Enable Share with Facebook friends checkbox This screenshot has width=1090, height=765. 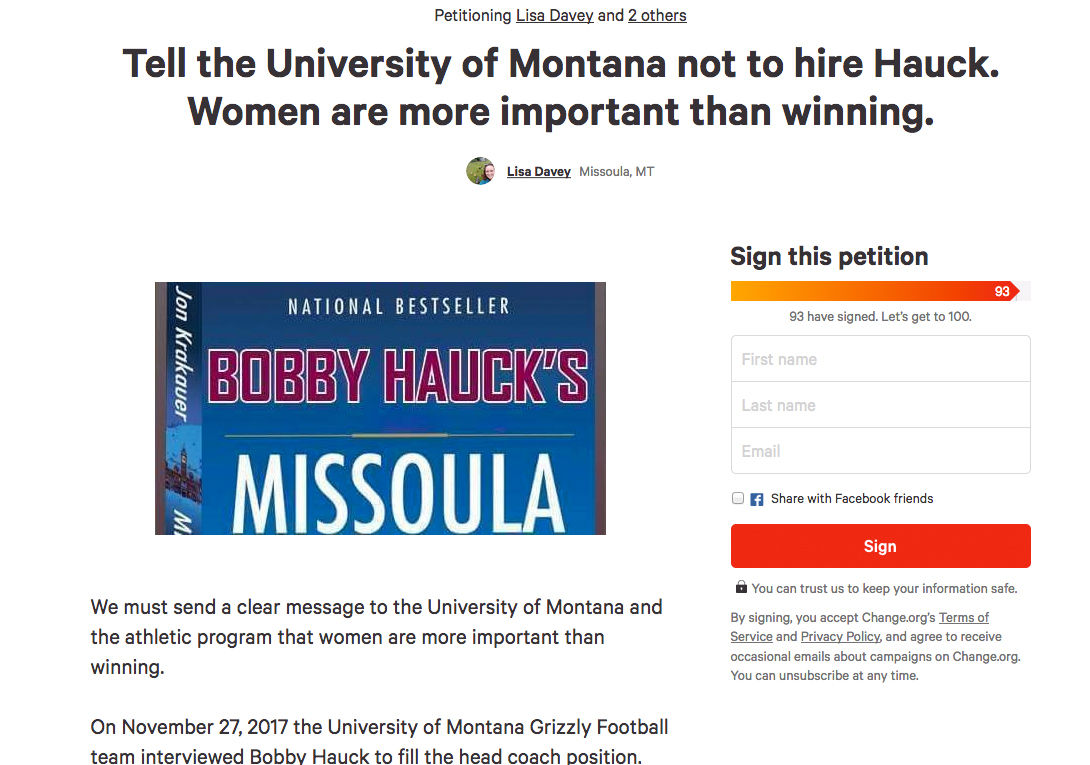pyautogui.click(x=738, y=498)
